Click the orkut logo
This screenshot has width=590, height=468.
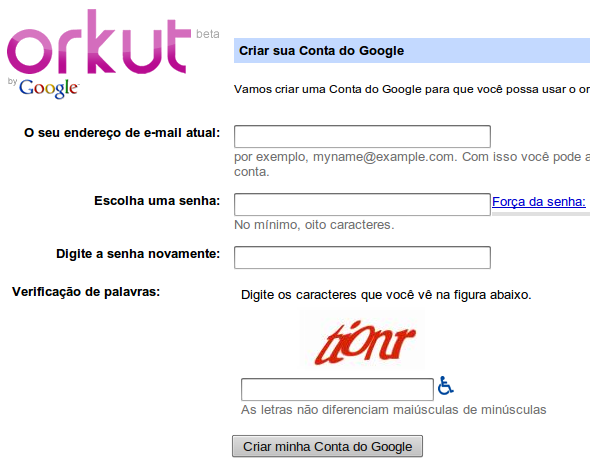click(99, 42)
